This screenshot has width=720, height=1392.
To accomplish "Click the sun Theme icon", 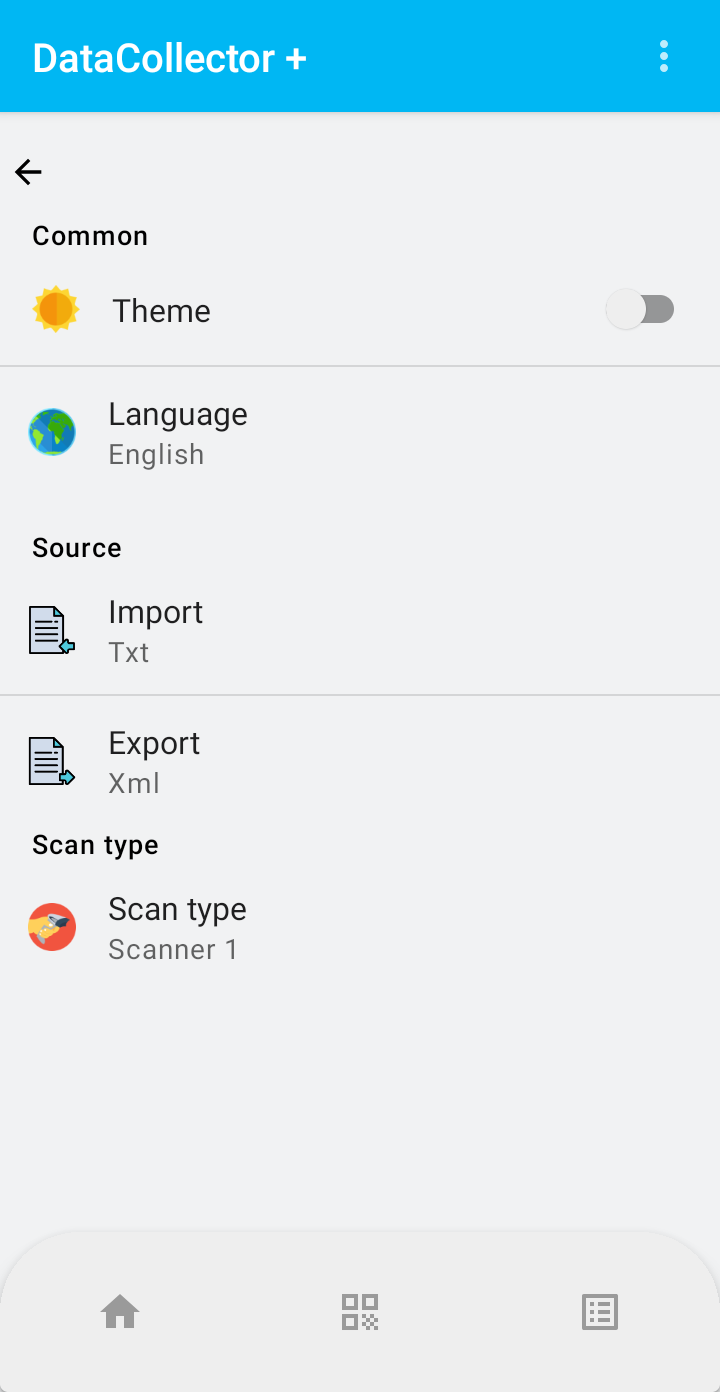I will click(55, 310).
